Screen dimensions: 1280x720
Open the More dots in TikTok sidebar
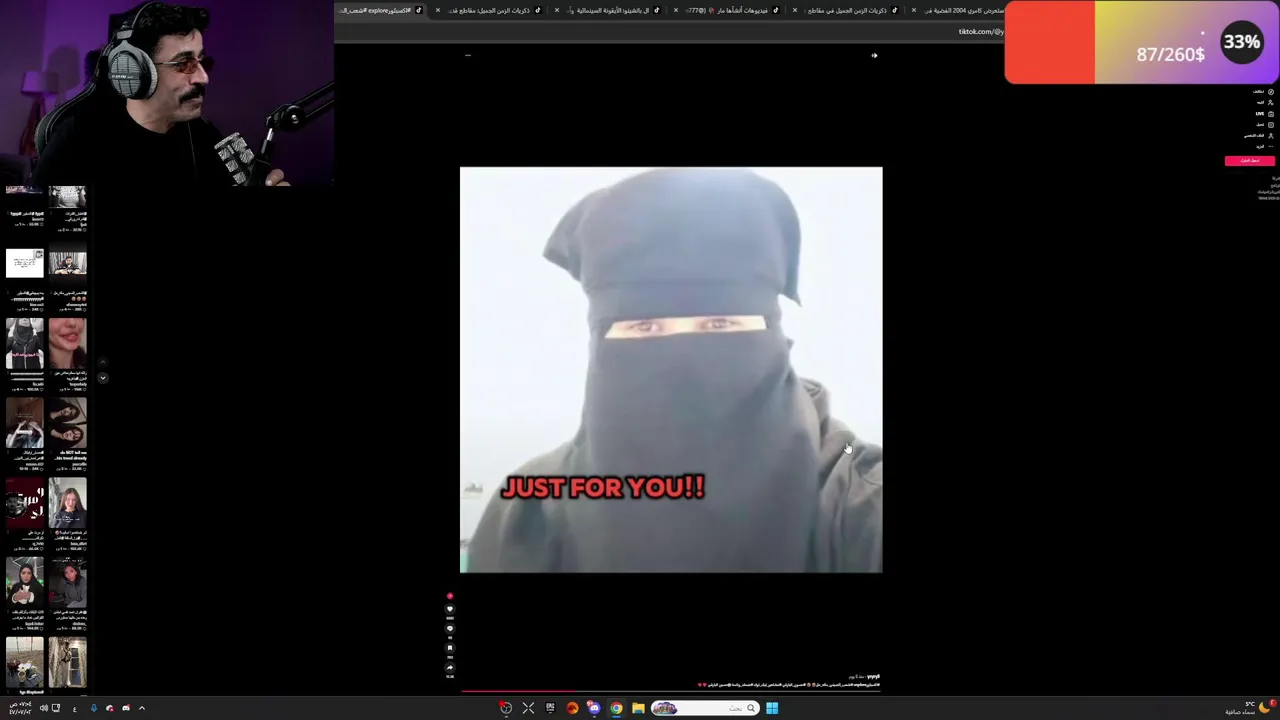(1271, 147)
